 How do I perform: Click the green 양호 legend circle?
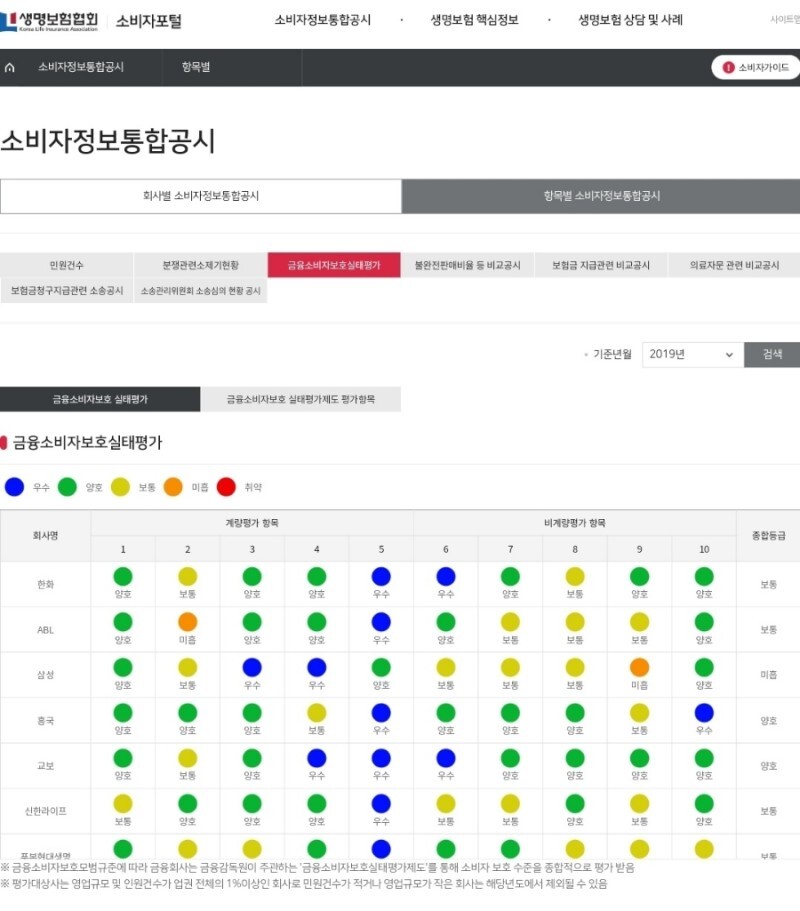click(x=67, y=487)
